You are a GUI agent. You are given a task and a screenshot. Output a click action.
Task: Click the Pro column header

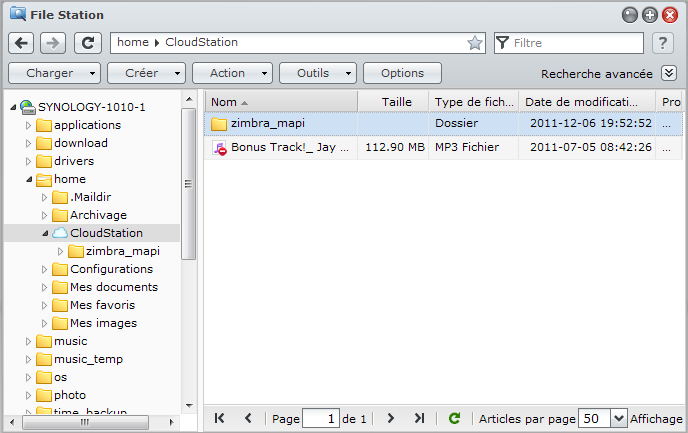click(669, 102)
